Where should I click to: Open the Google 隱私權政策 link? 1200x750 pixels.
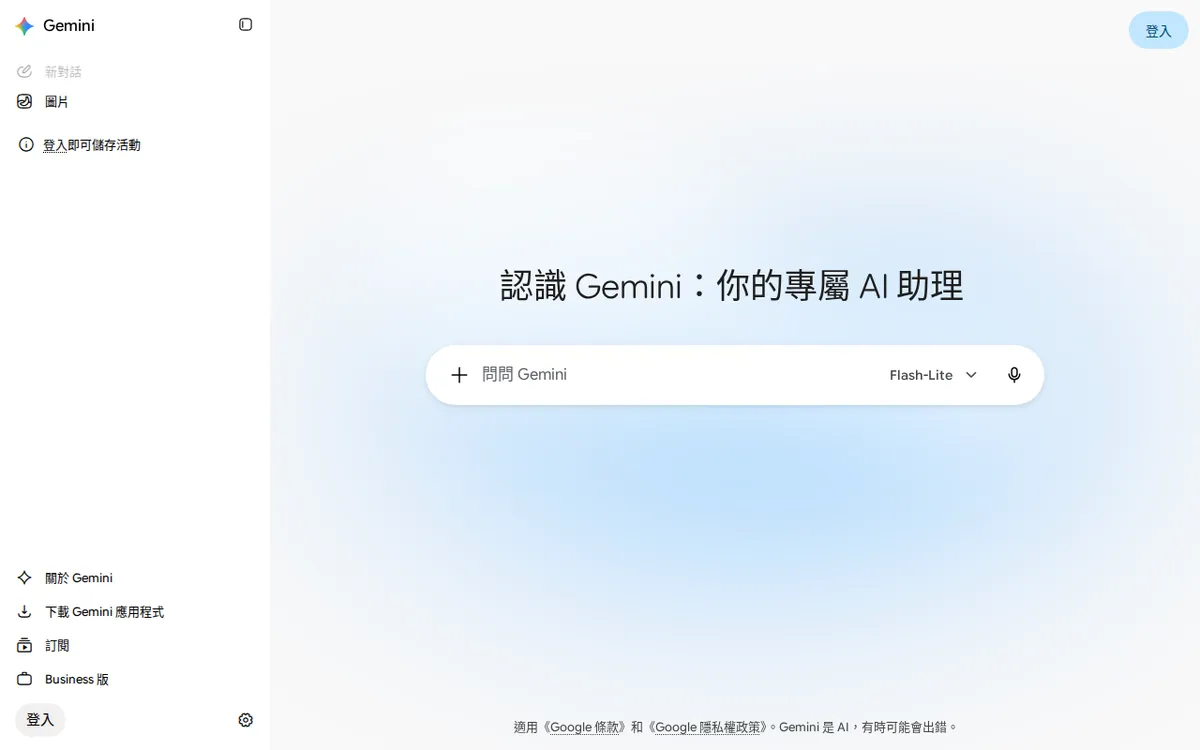point(707,727)
